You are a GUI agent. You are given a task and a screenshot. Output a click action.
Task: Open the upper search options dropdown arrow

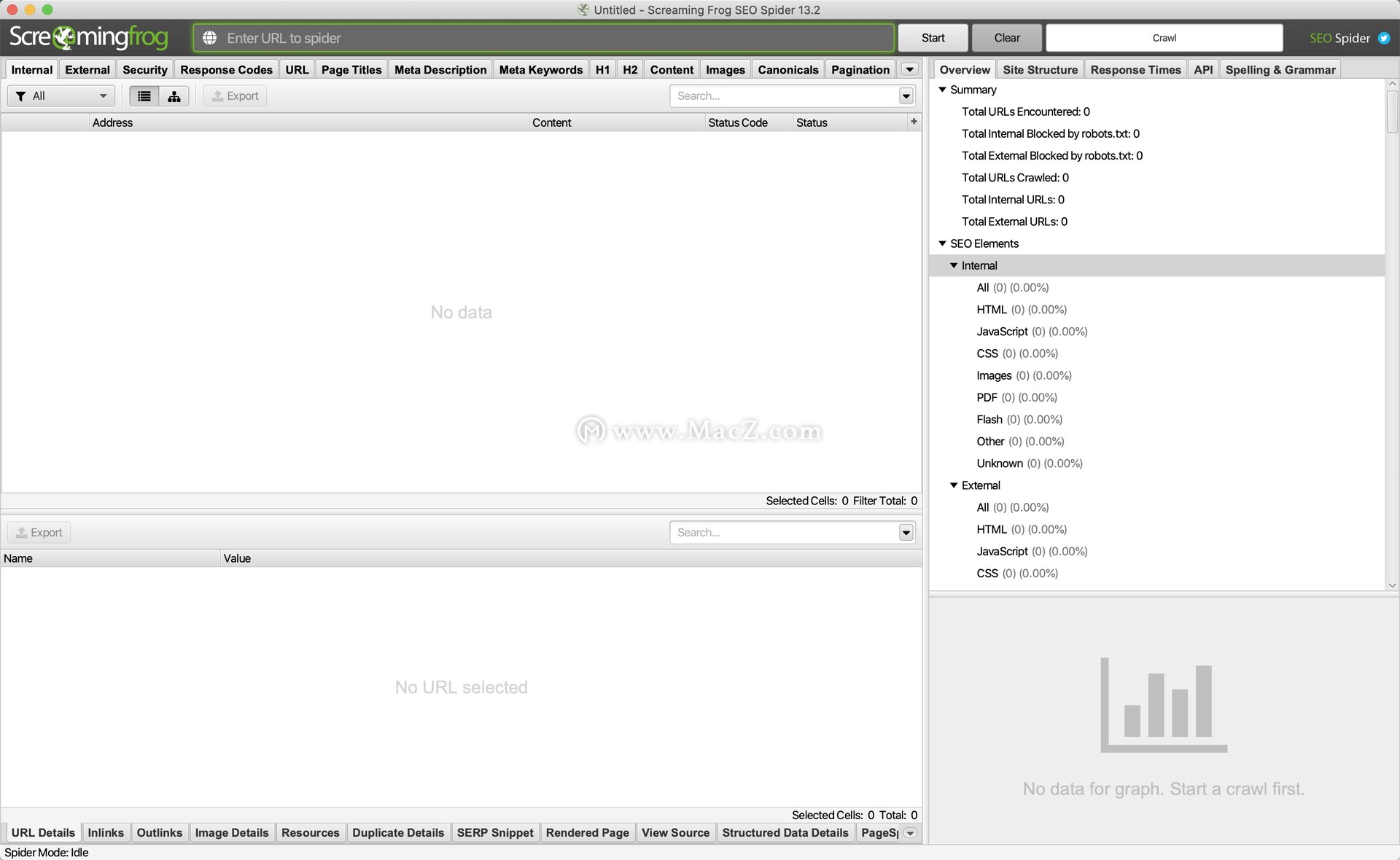pos(906,96)
